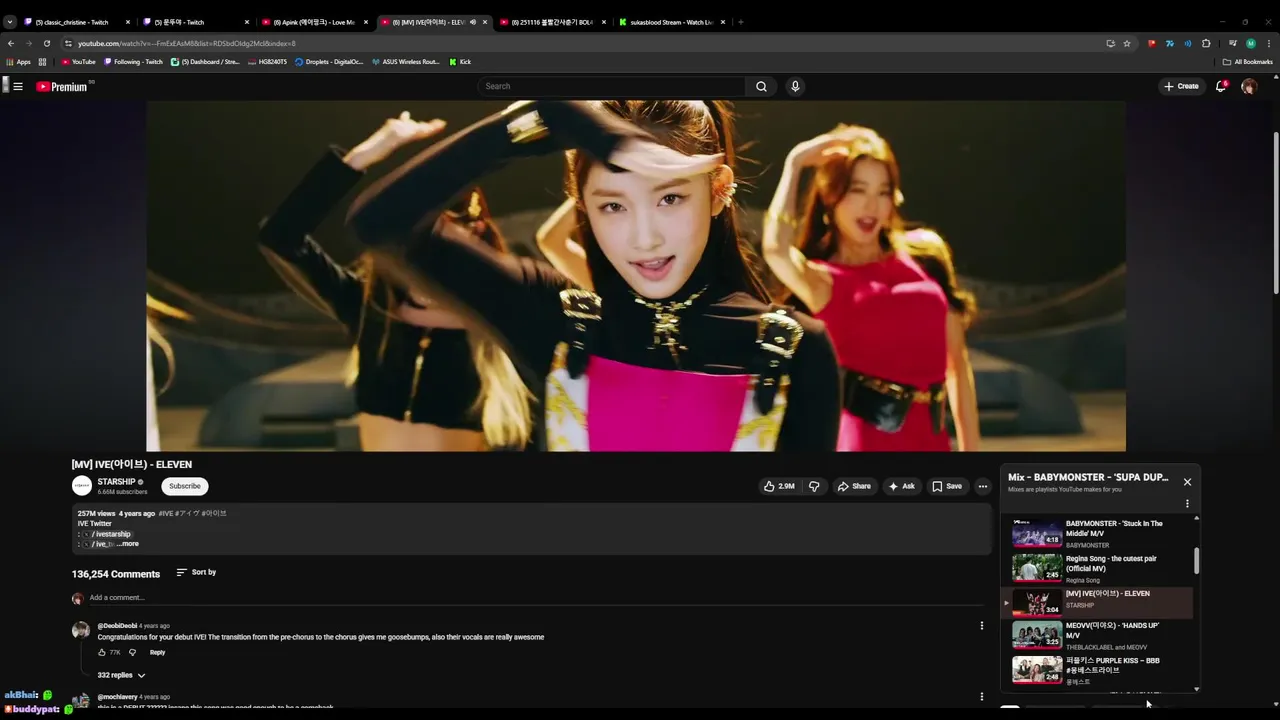1280x720 pixels.
Task: Click the Add a comment field
Action: [x=536, y=598]
